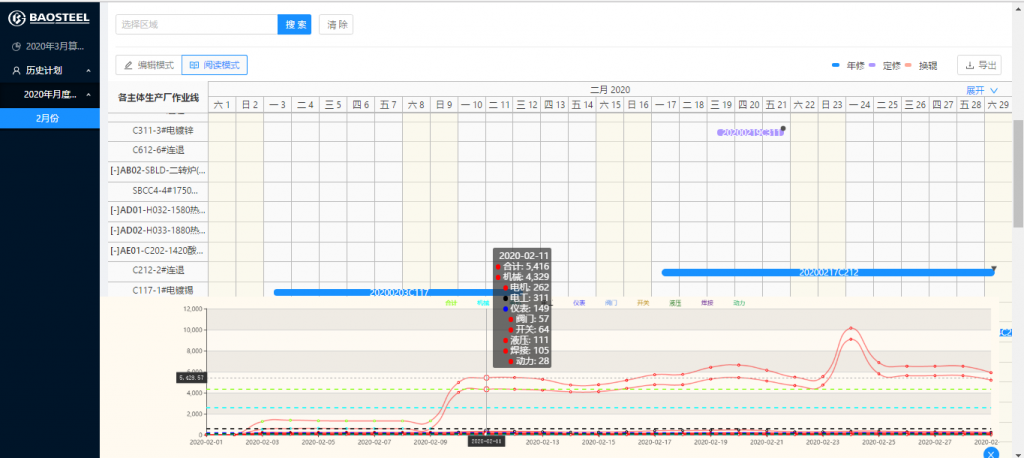Click the triangle marker on 20200217C212 bar
This screenshot has width=1024, height=458.
pyautogui.click(x=994, y=268)
